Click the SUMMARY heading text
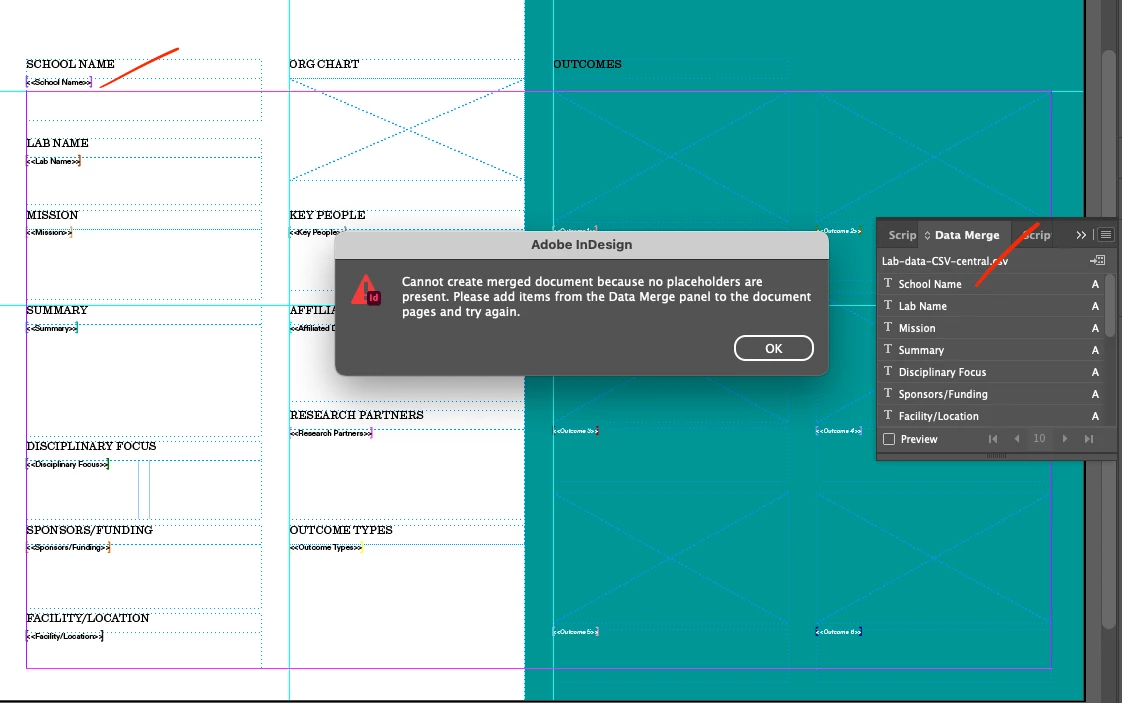This screenshot has width=1122, height=703. 57,310
